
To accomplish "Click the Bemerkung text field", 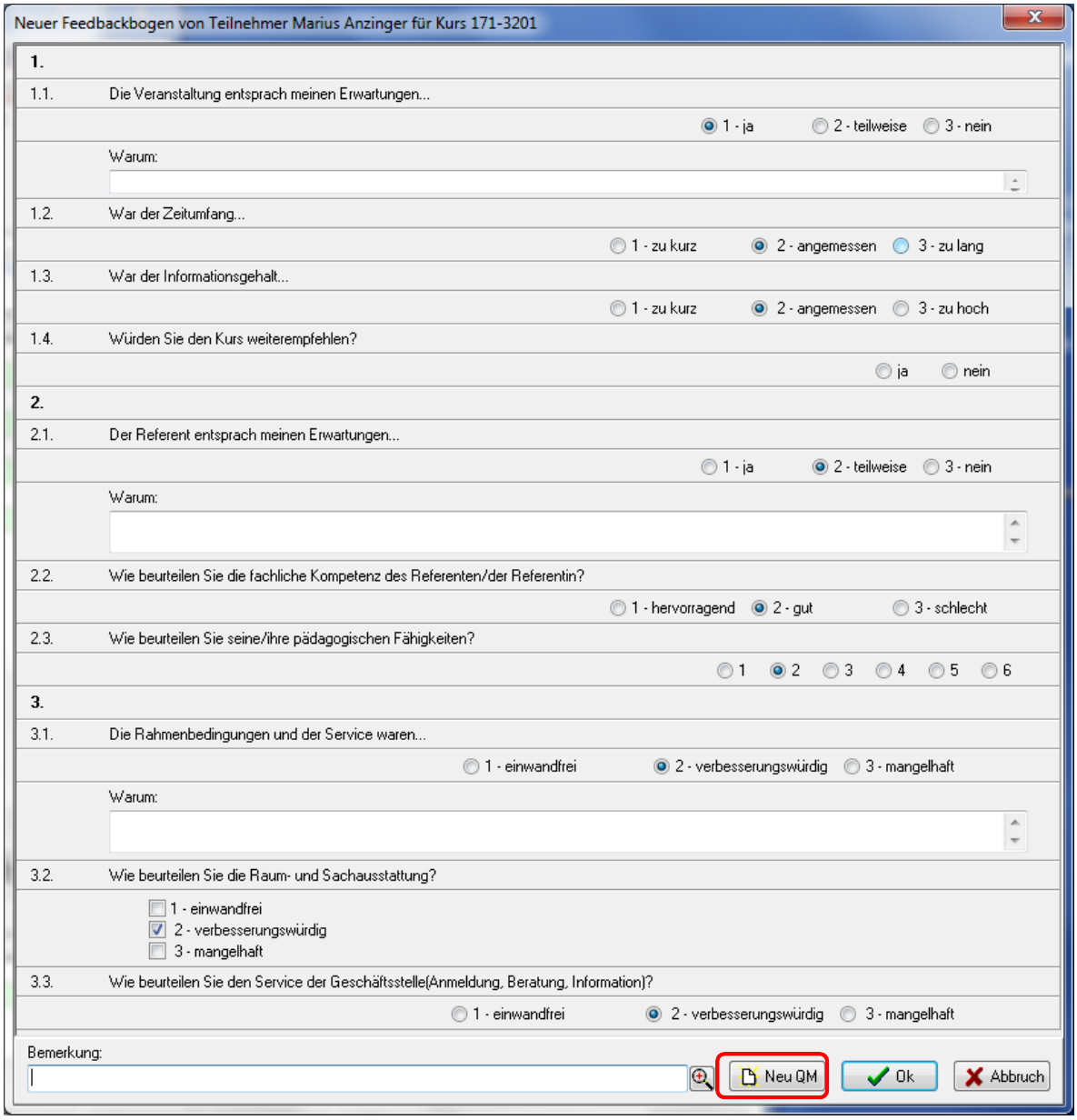I will (x=357, y=1078).
